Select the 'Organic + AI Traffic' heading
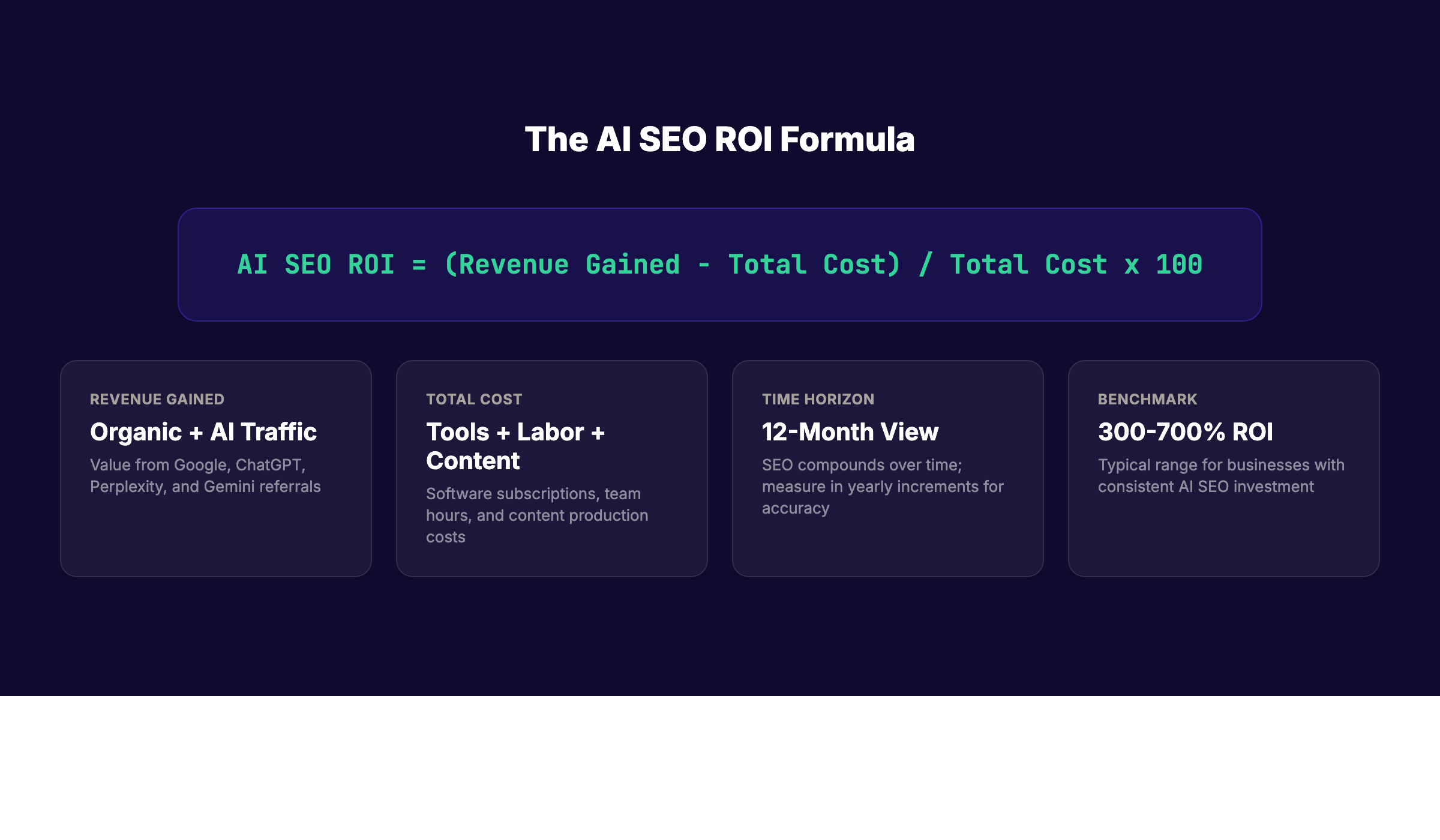1440x840 pixels. tap(203, 432)
